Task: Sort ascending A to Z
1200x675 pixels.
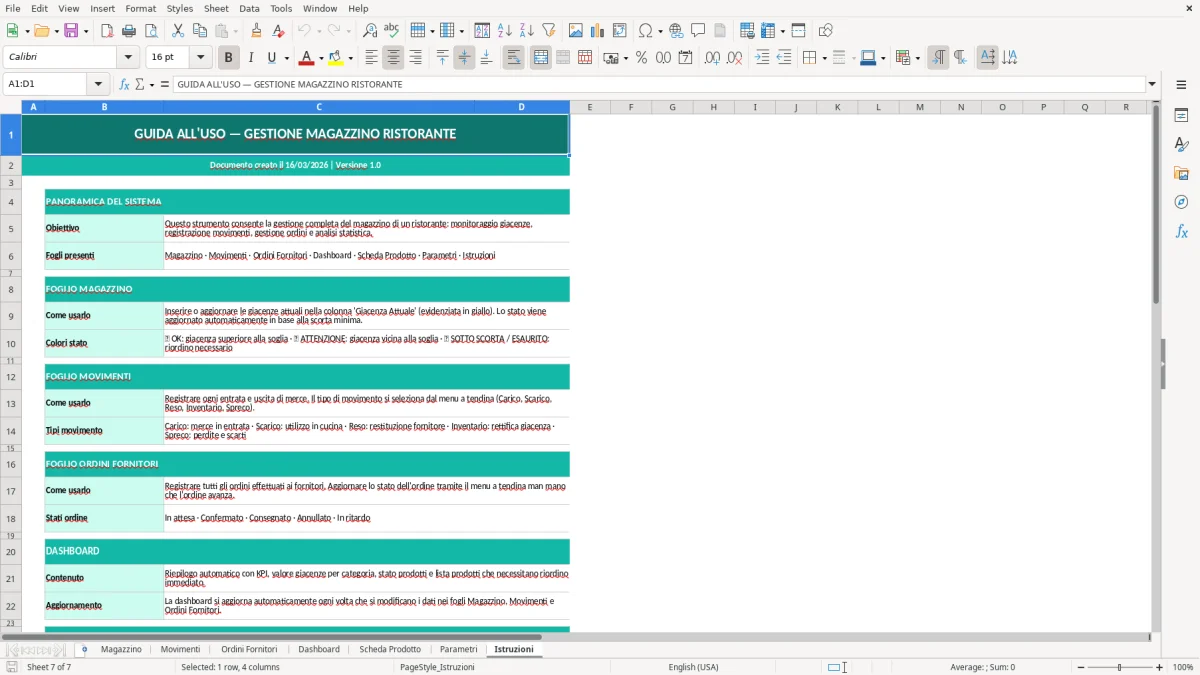Action: point(505,31)
